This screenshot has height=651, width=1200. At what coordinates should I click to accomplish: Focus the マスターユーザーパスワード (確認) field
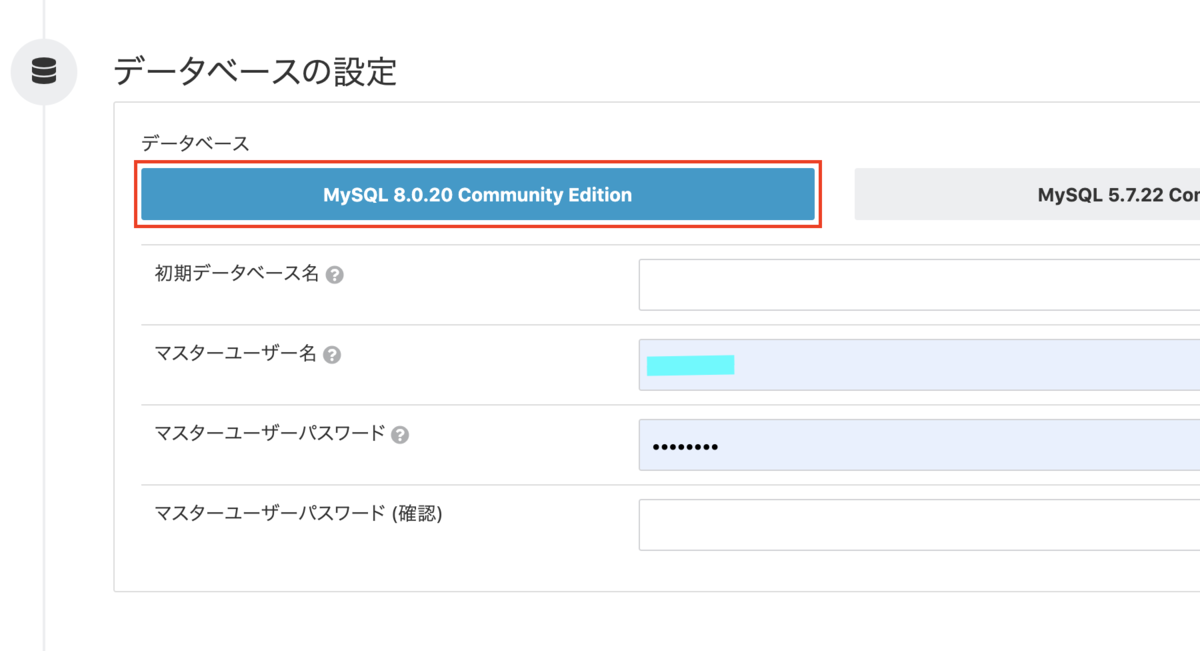pyautogui.click(x=919, y=525)
